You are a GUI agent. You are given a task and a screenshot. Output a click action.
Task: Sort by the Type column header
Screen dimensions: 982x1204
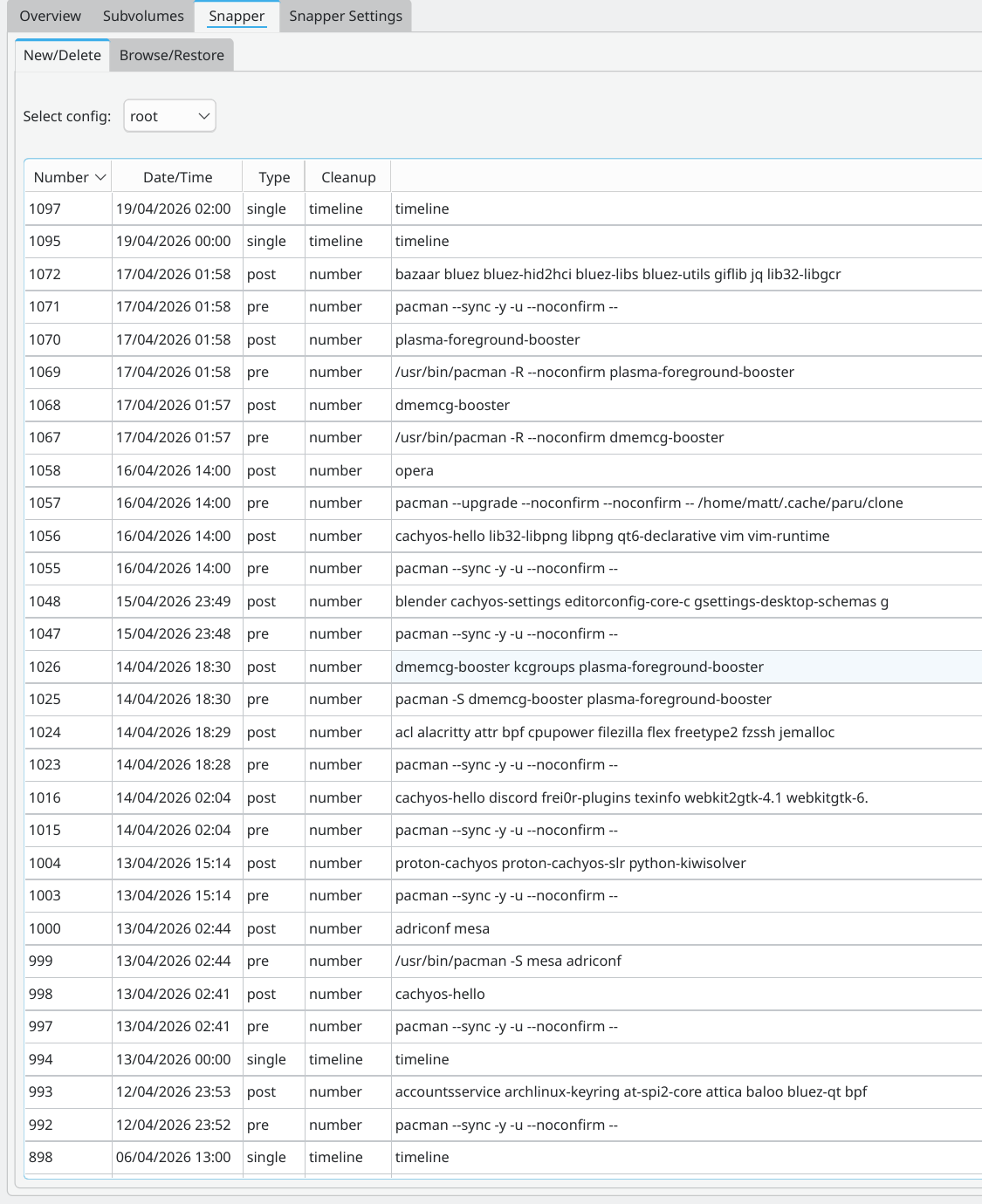274,177
